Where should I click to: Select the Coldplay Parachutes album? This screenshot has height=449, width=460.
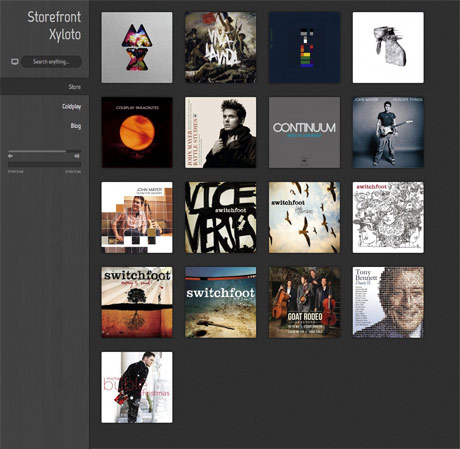point(137,132)
